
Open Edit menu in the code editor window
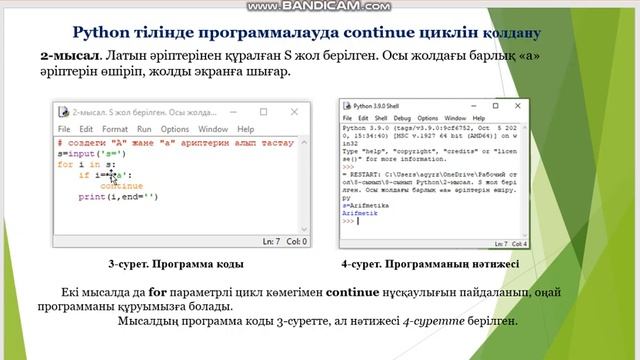86,129
